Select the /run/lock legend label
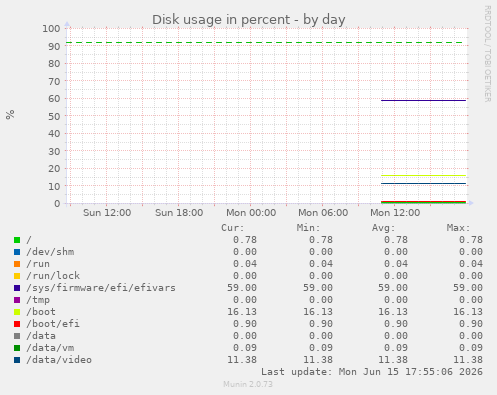This screenshot has width=497, height=395. [53, 276]
